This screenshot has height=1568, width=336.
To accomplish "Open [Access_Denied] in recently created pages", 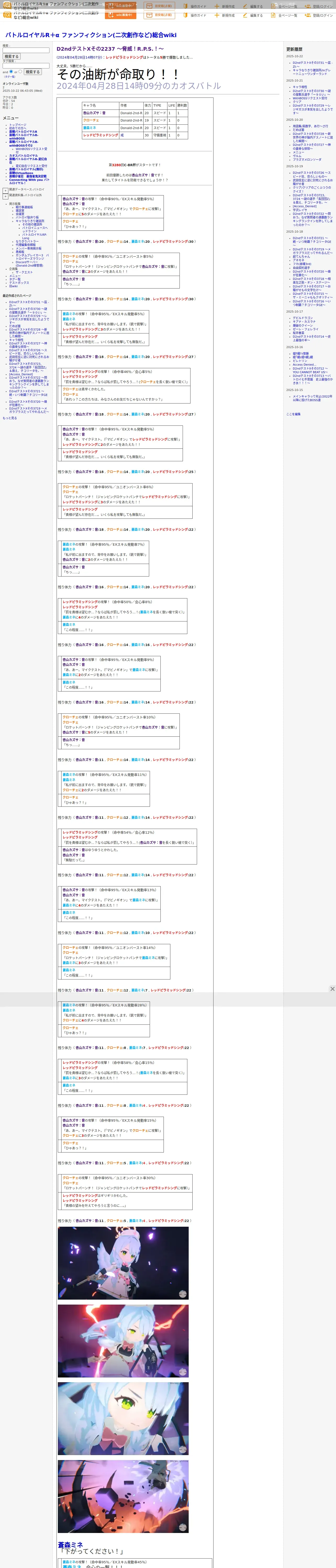I will (x=21, y=374).
